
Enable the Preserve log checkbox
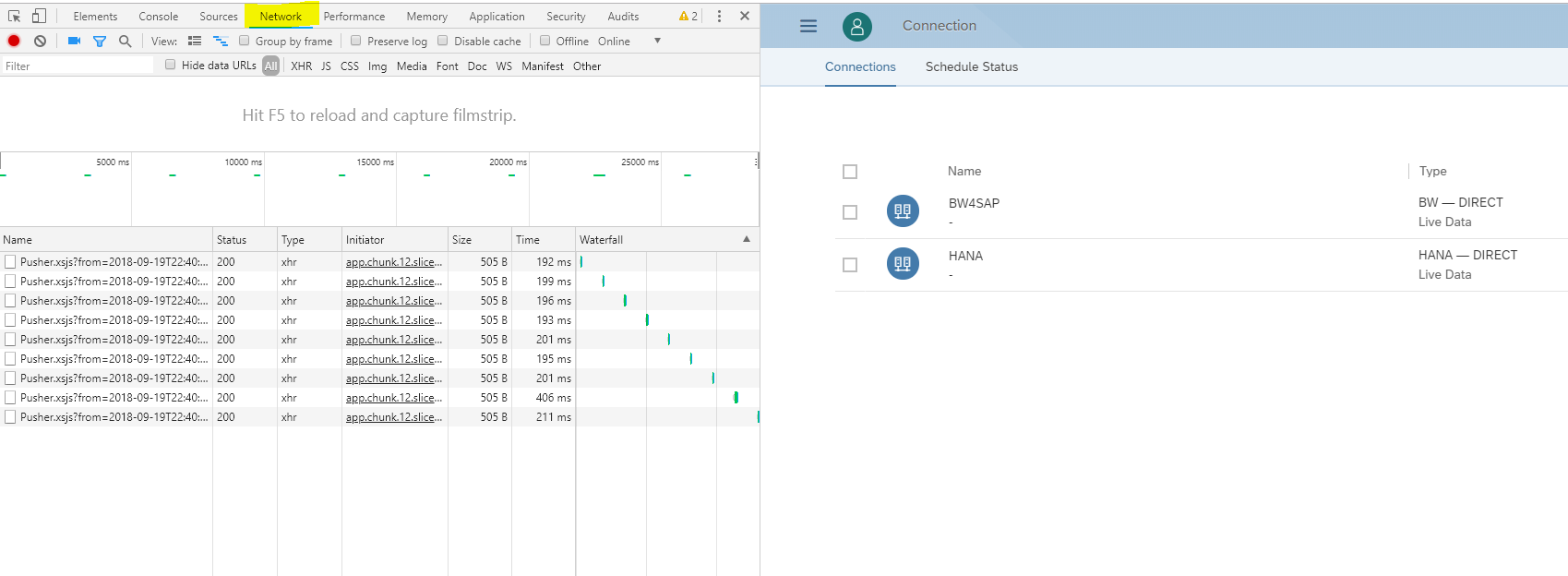(356, 41)
